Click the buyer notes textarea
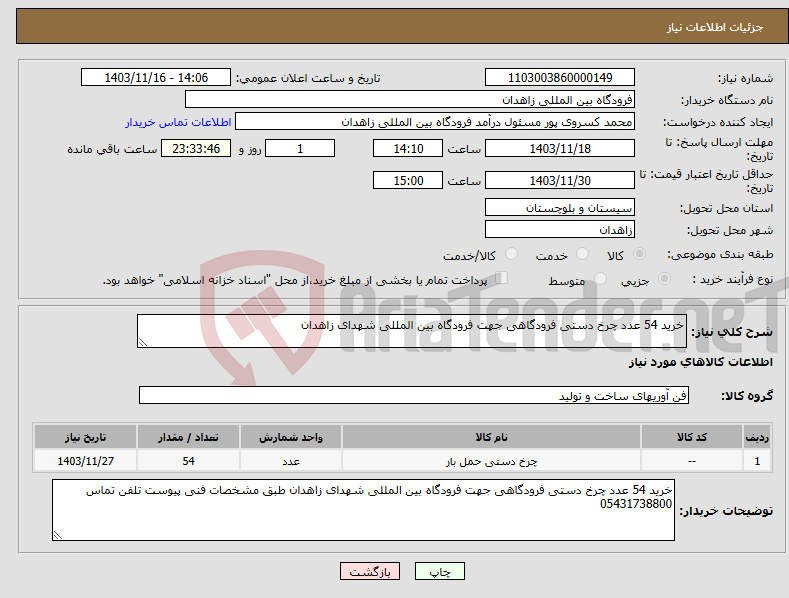This screenshot has width=789, height=598. pyautogui.click(x=363, y=510)
